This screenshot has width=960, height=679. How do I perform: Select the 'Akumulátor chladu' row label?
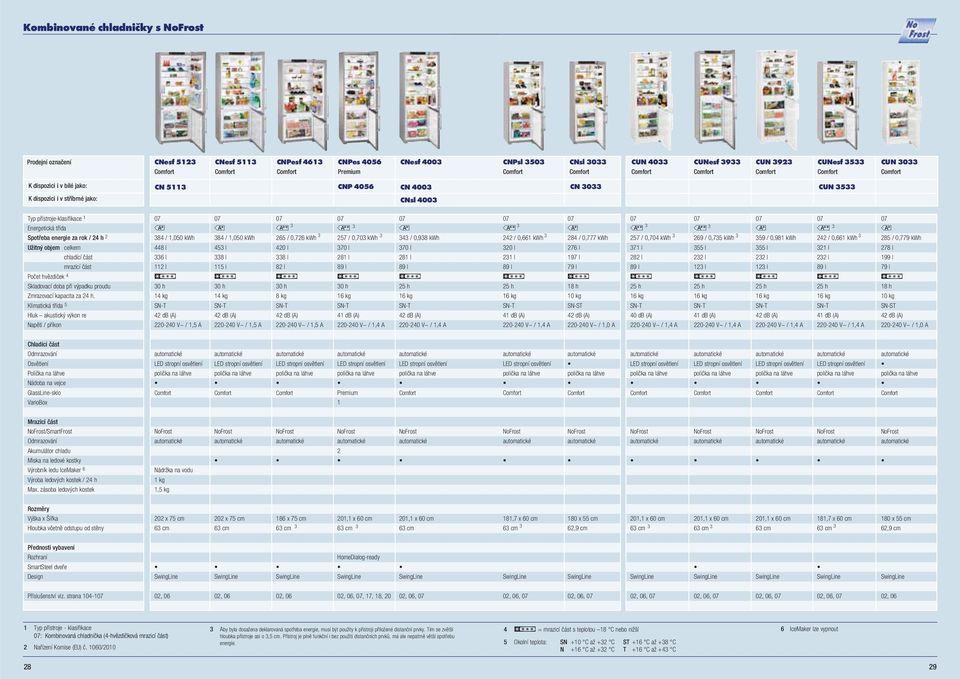click(48, 451)
